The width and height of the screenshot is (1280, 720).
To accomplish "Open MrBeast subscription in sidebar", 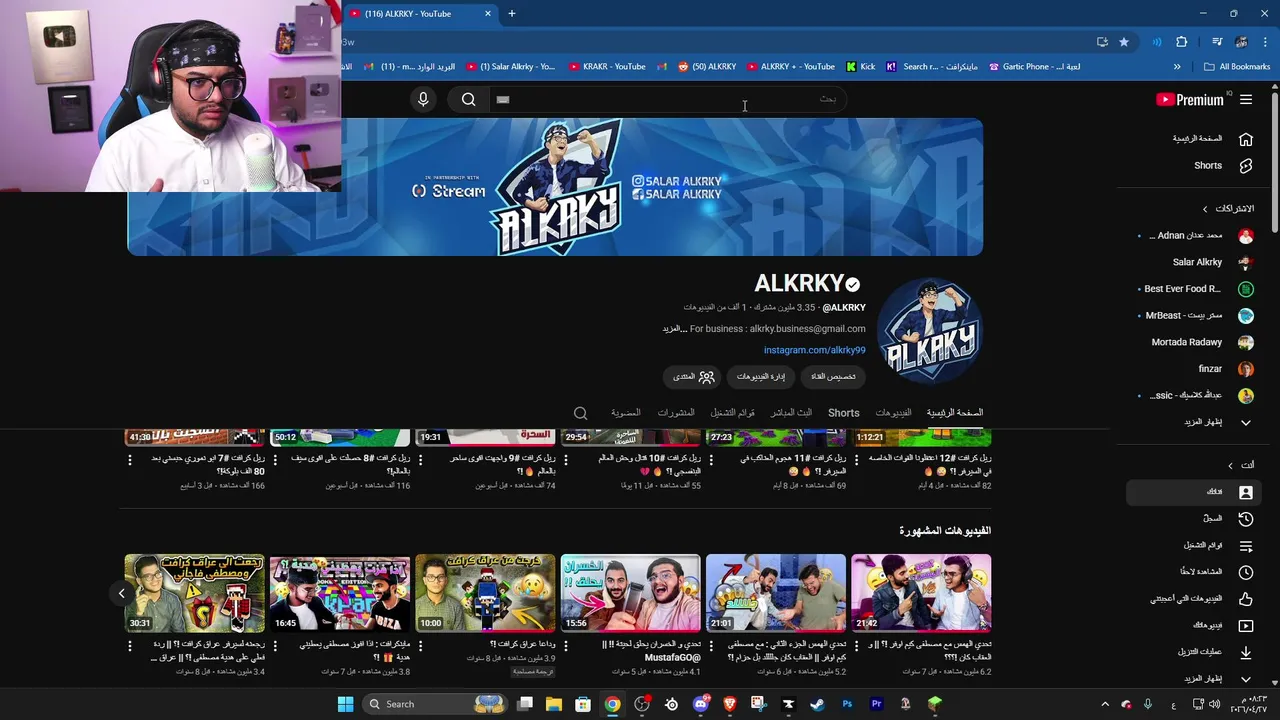I will click(1194, 315).
